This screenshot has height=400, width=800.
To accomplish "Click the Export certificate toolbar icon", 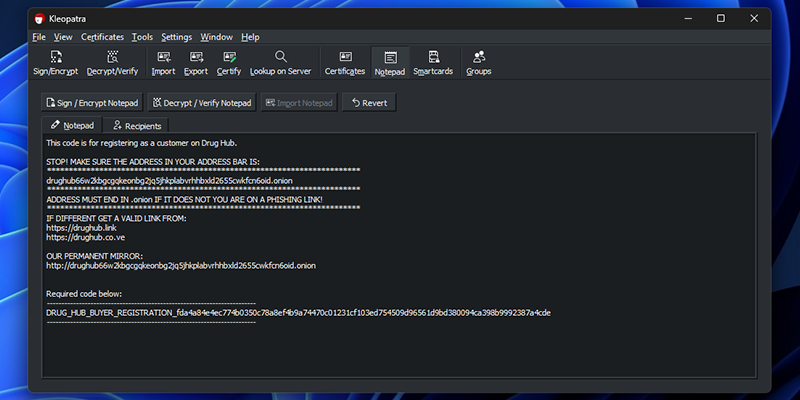I will pos(196,63).
